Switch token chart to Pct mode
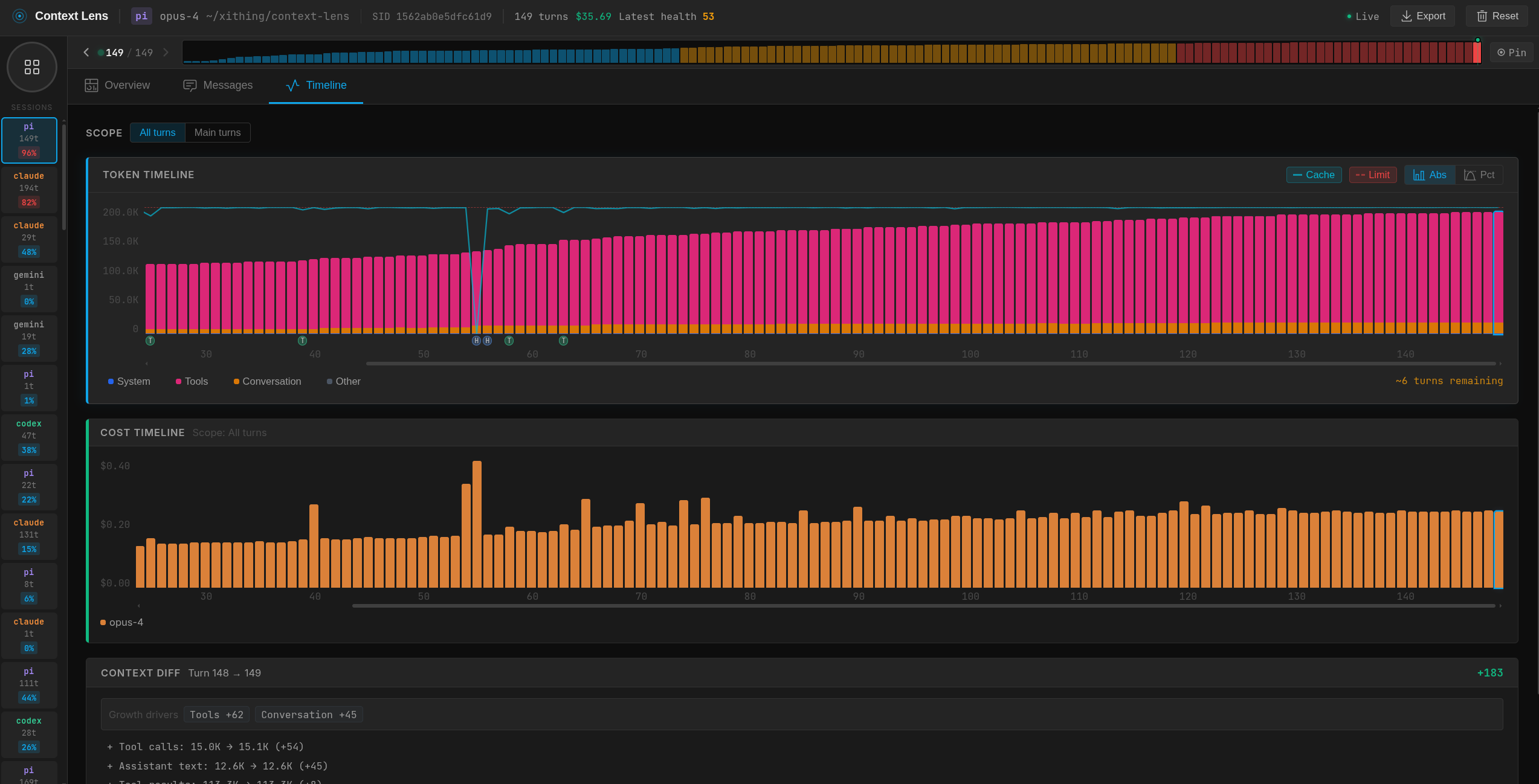 1479,175
